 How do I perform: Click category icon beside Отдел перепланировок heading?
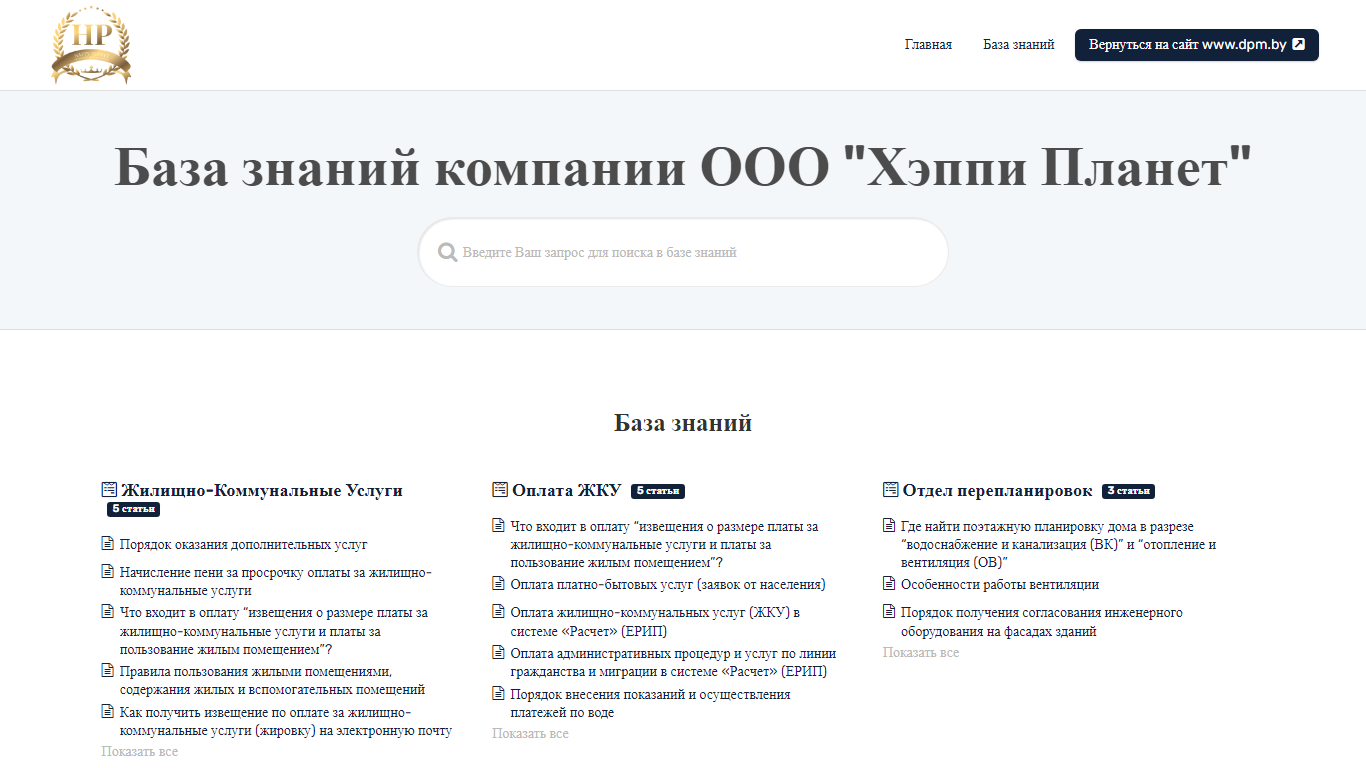pos(890,490)
